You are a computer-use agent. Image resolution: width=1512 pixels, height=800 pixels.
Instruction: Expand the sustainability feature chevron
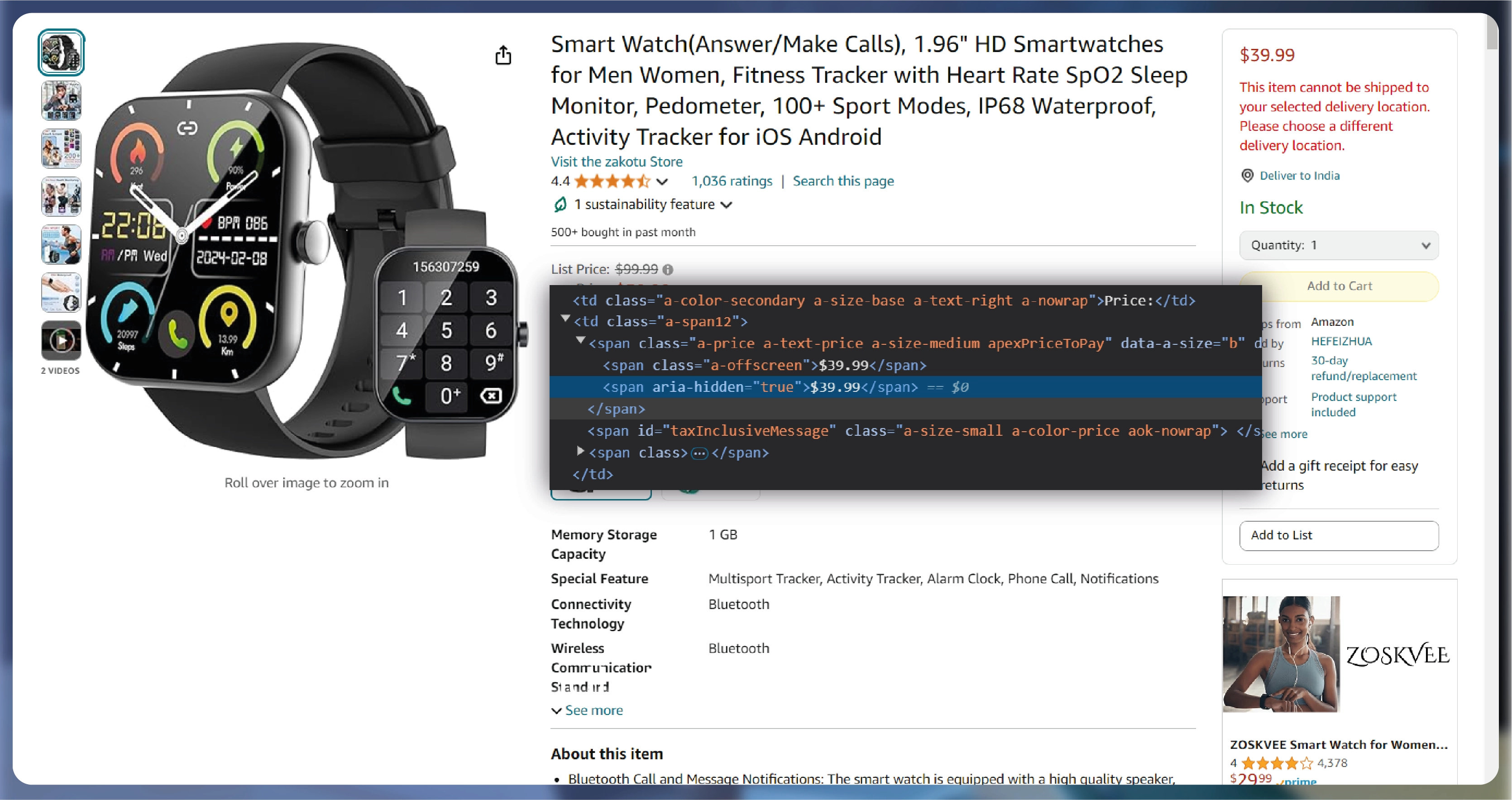727,205
